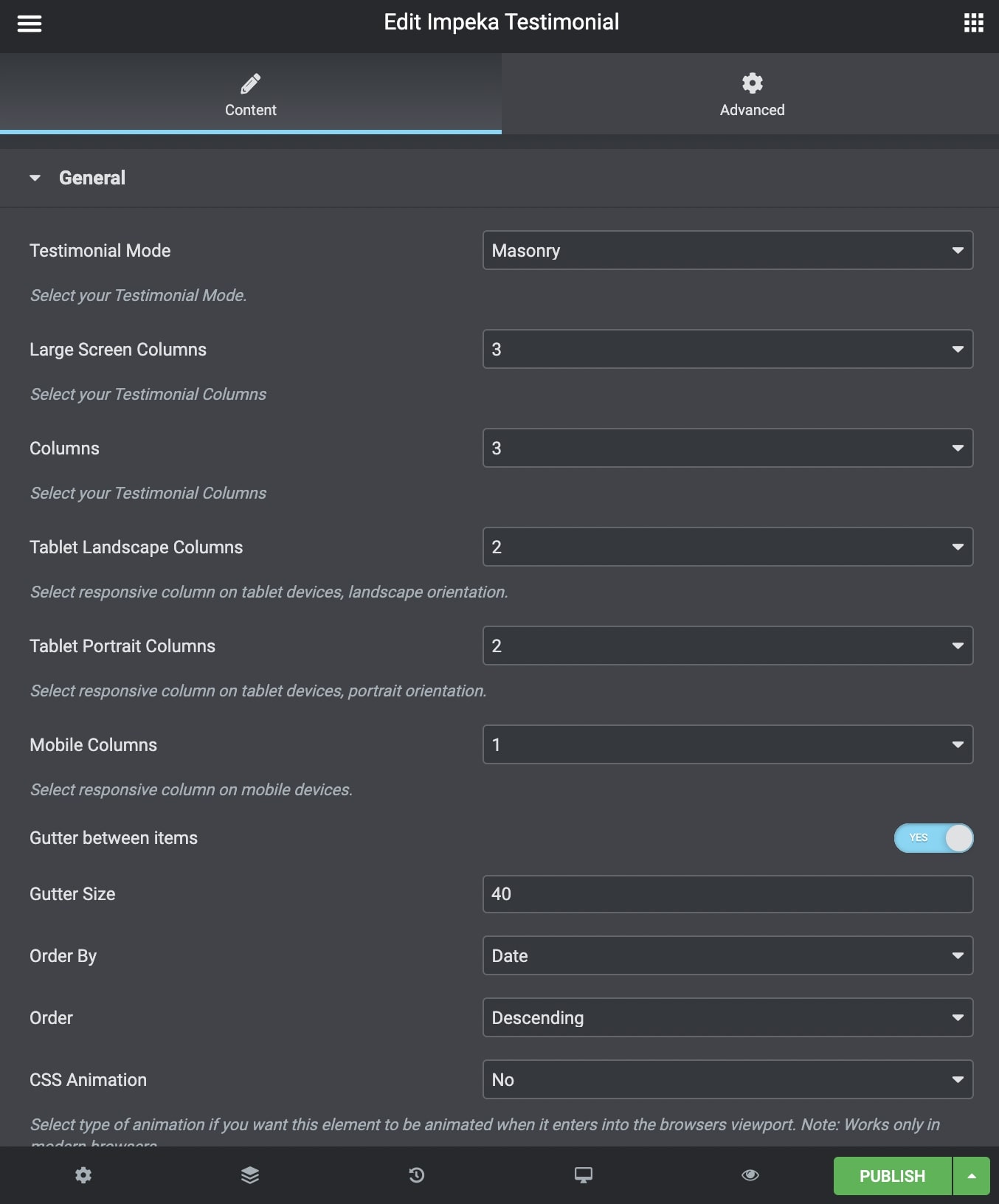The image size is (999, 1204).
Task: Open the History icon
Action: [x=417, y=1175]
